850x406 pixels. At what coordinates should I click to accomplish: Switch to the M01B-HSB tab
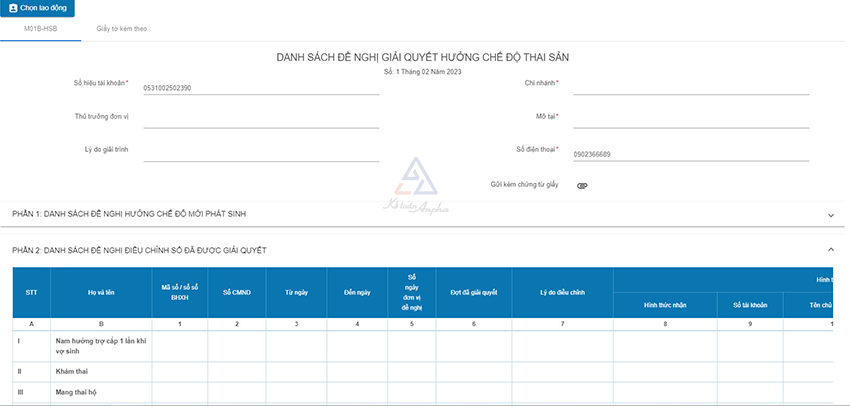pos(40,29)
